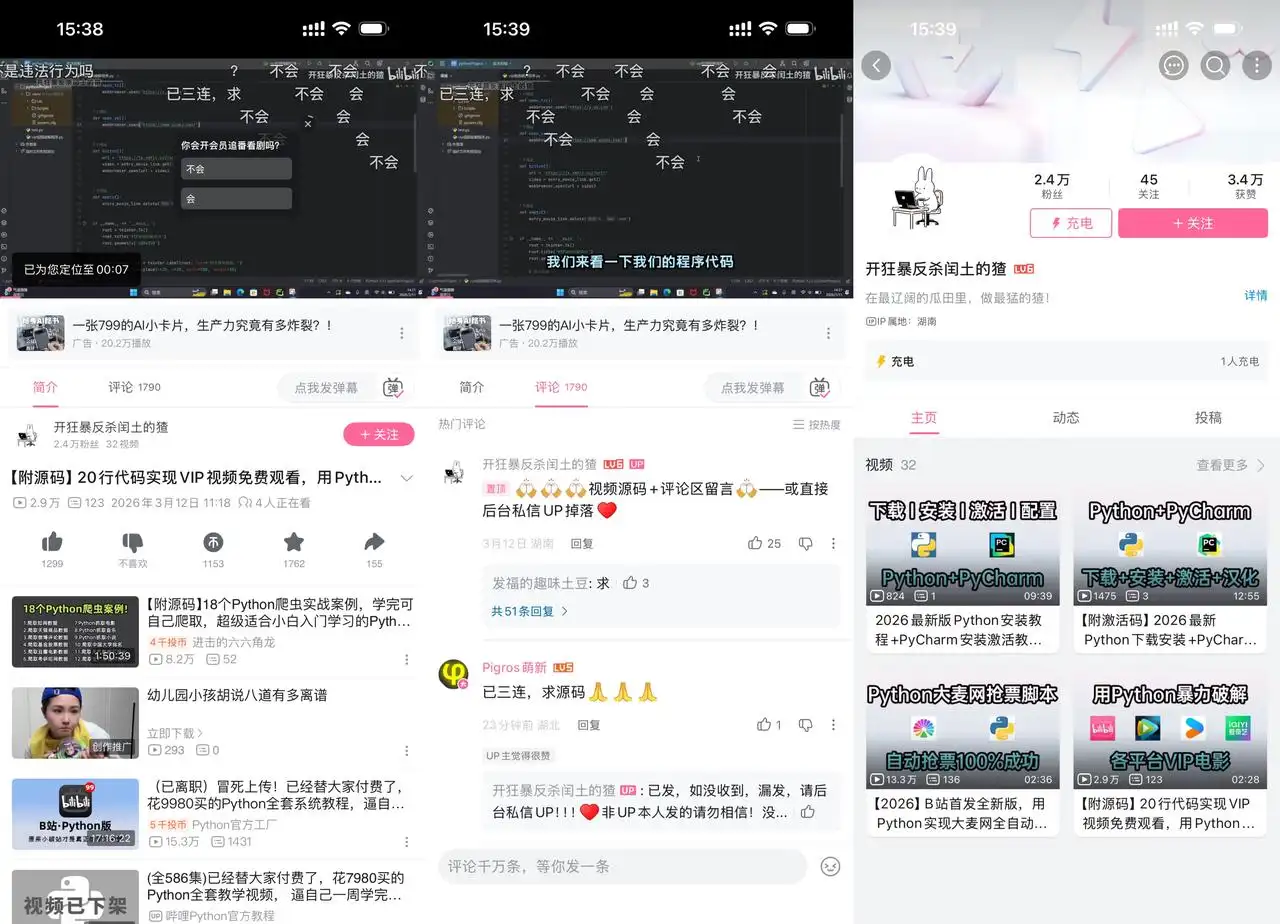
Task: Open 用Python暴力破解 video thumbnail on profile
Action: click(x=1171, y=733)
